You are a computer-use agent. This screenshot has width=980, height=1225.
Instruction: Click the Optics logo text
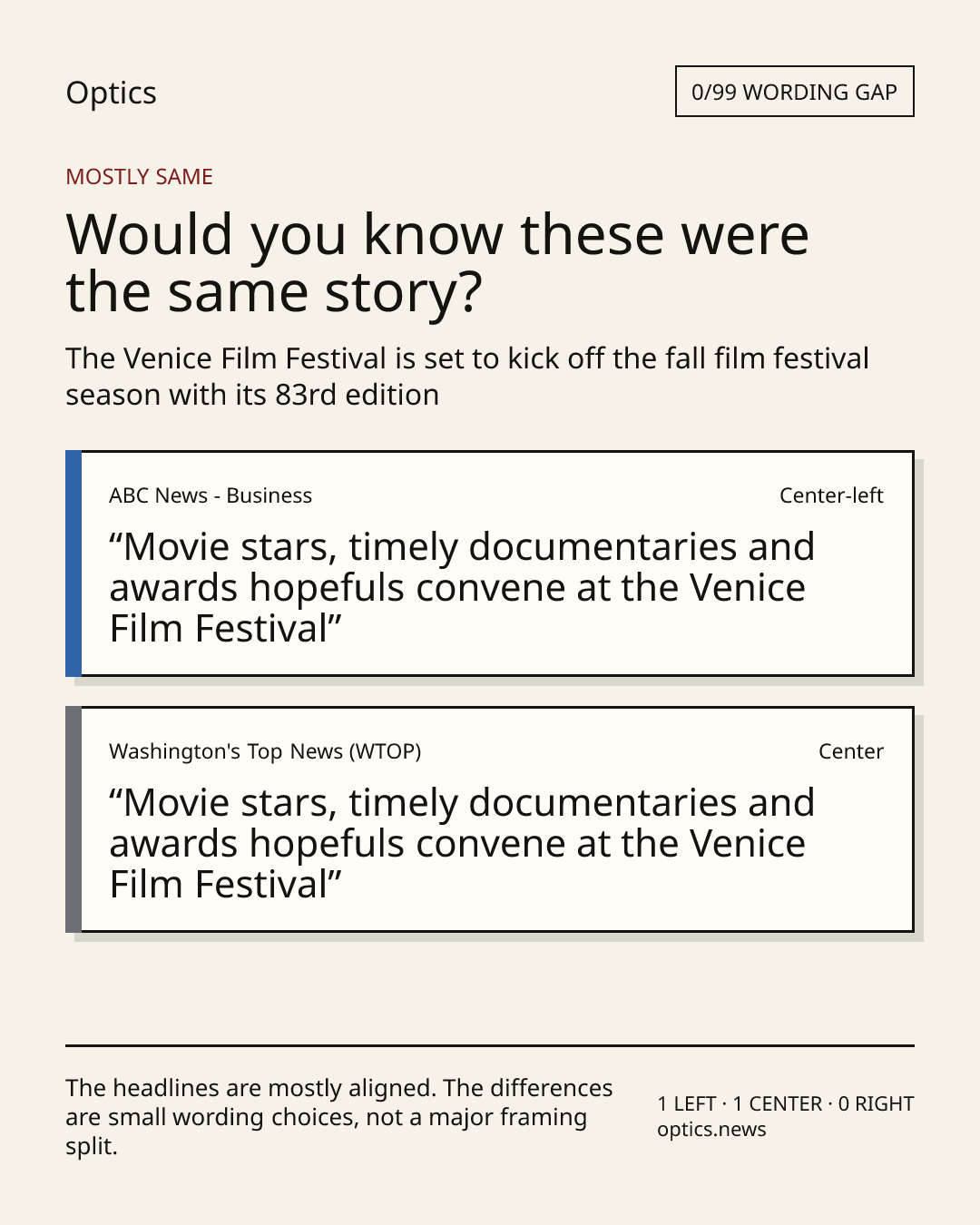pos(111,93)
